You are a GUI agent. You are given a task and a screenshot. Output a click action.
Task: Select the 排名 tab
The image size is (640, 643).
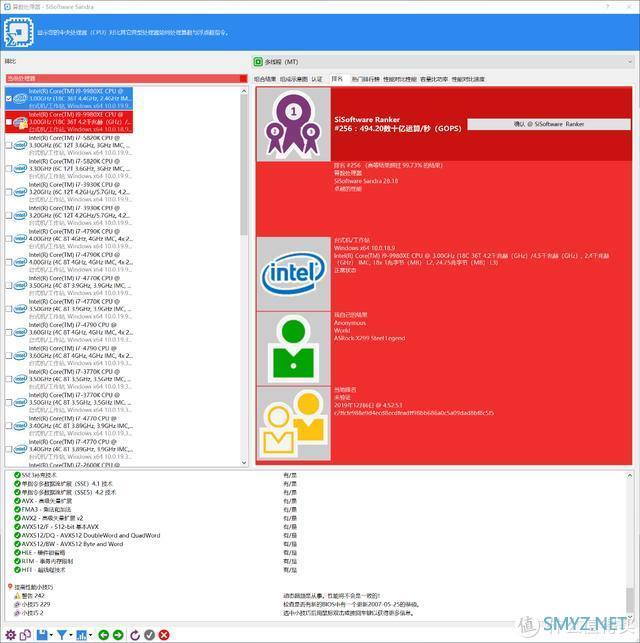pos(337,79)
